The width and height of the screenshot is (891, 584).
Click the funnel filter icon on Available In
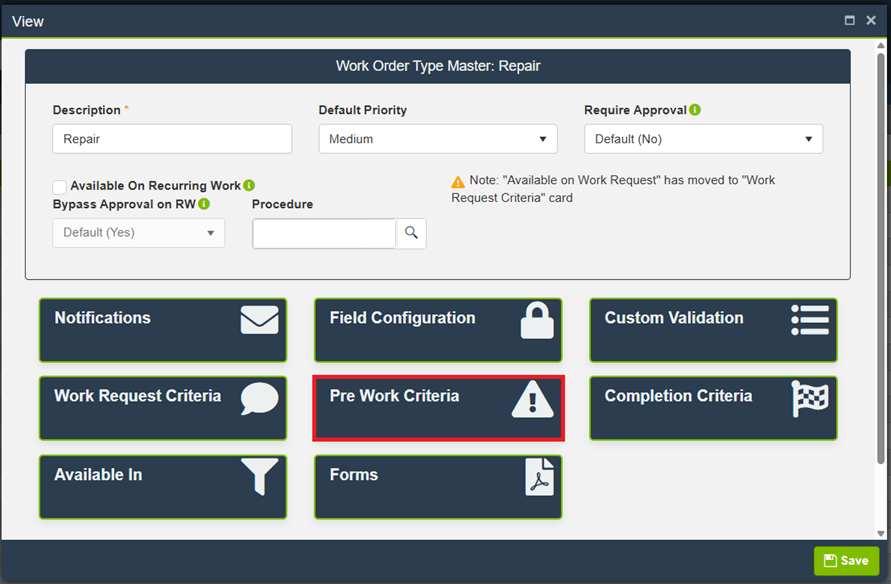pyautogui.click(x=260, y=477)
